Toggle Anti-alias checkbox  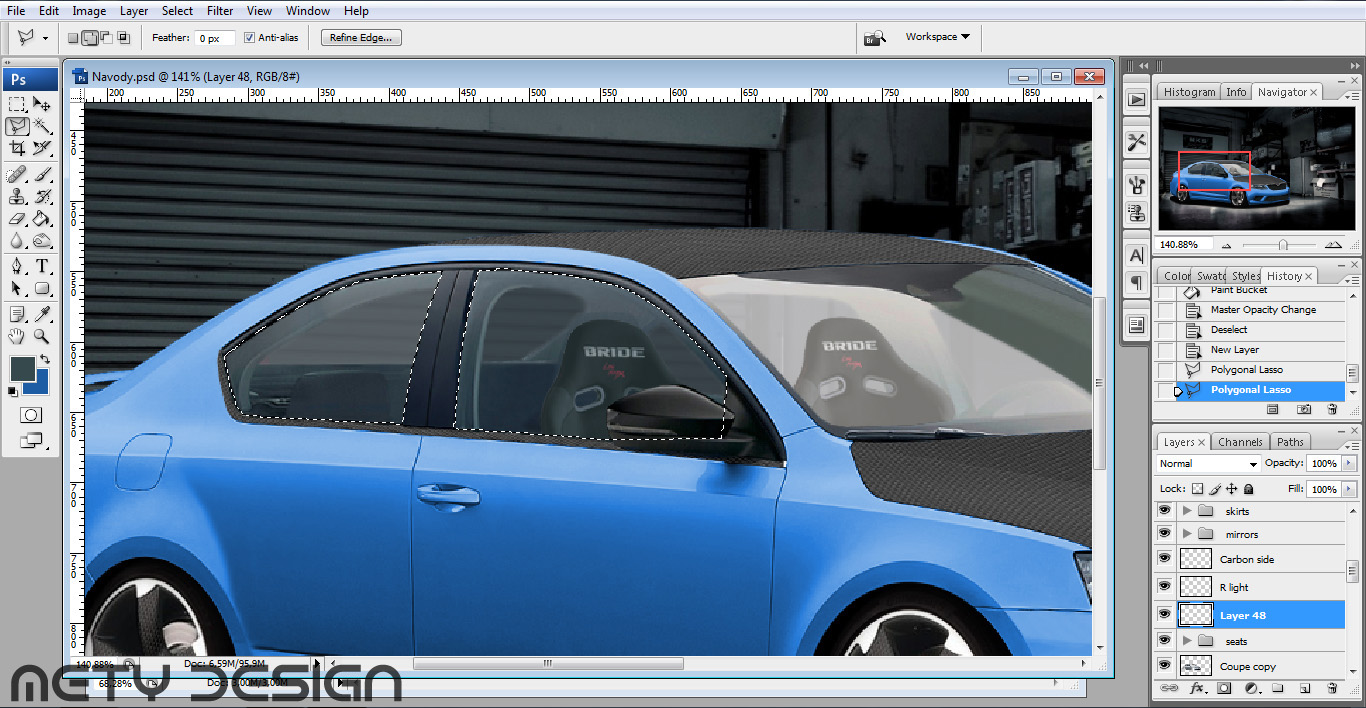(249, 38)
